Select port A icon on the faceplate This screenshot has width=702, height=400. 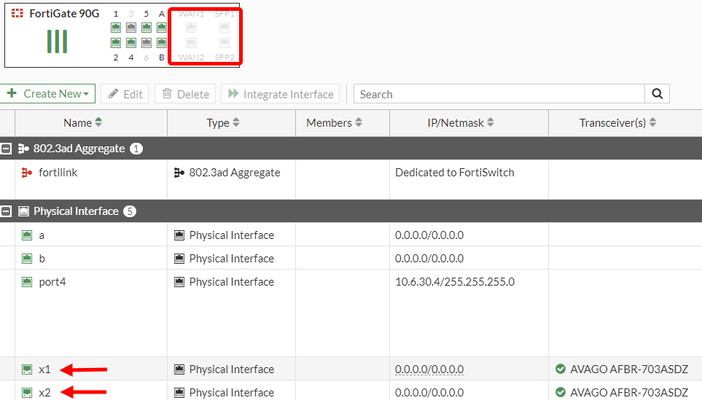(162, 28)
